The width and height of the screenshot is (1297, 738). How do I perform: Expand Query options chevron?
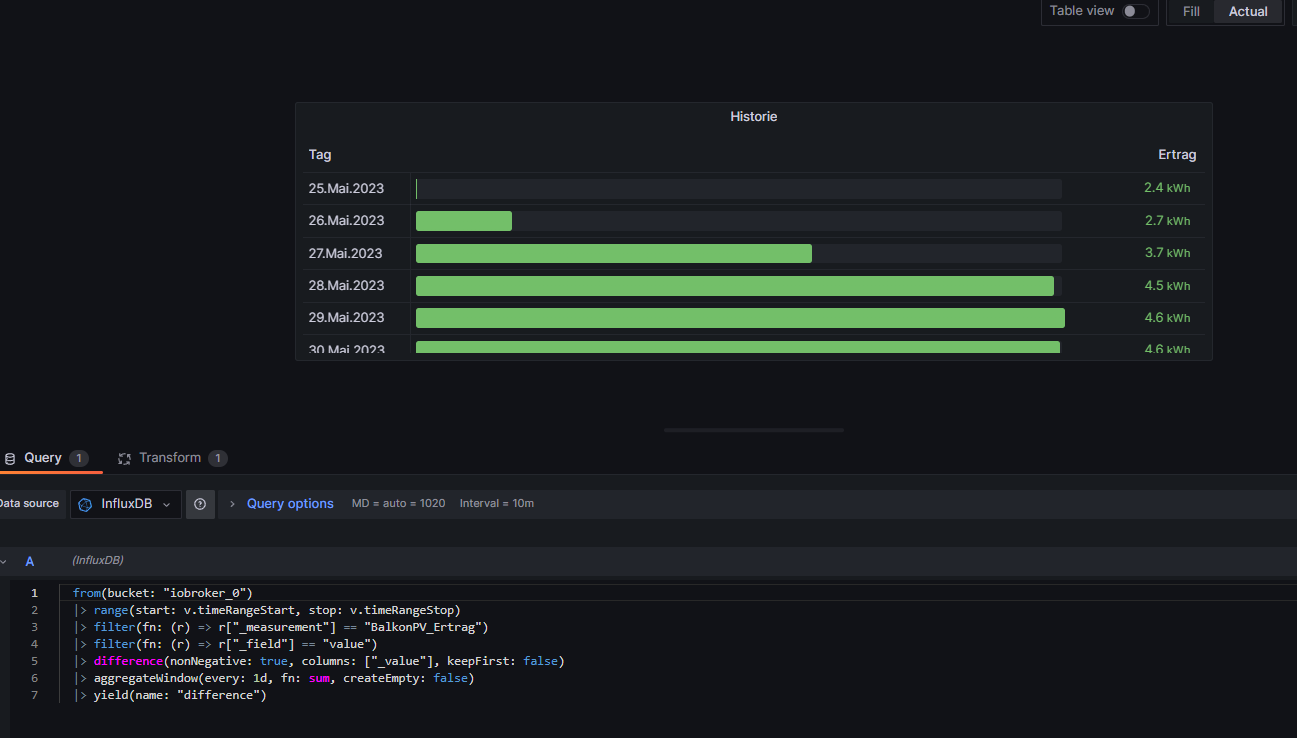point(233,504)
